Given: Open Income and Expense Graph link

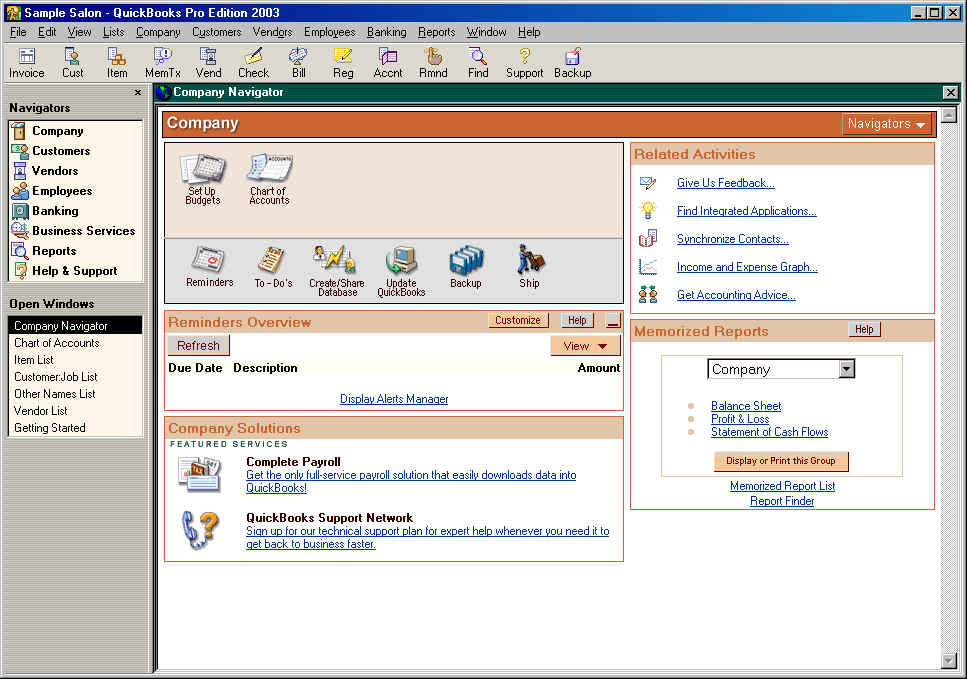Looking at the screenshot, I should click(x=747, y=267).
